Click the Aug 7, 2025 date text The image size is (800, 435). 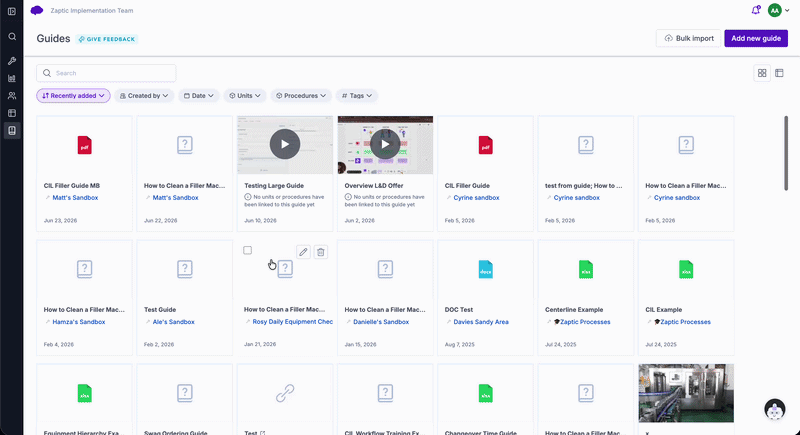coord(460,345)
